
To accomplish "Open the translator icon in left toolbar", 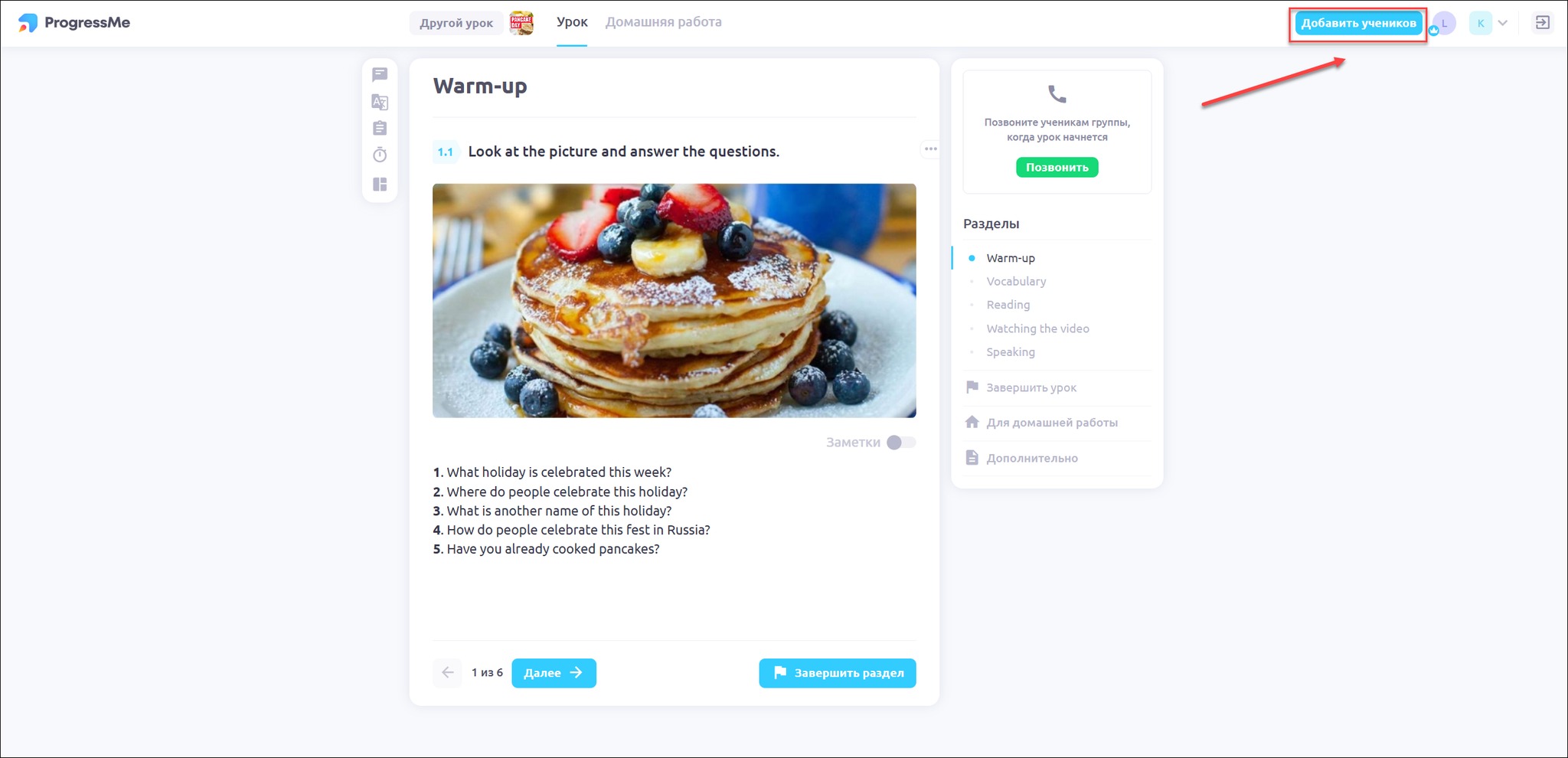I will [380, 102].
